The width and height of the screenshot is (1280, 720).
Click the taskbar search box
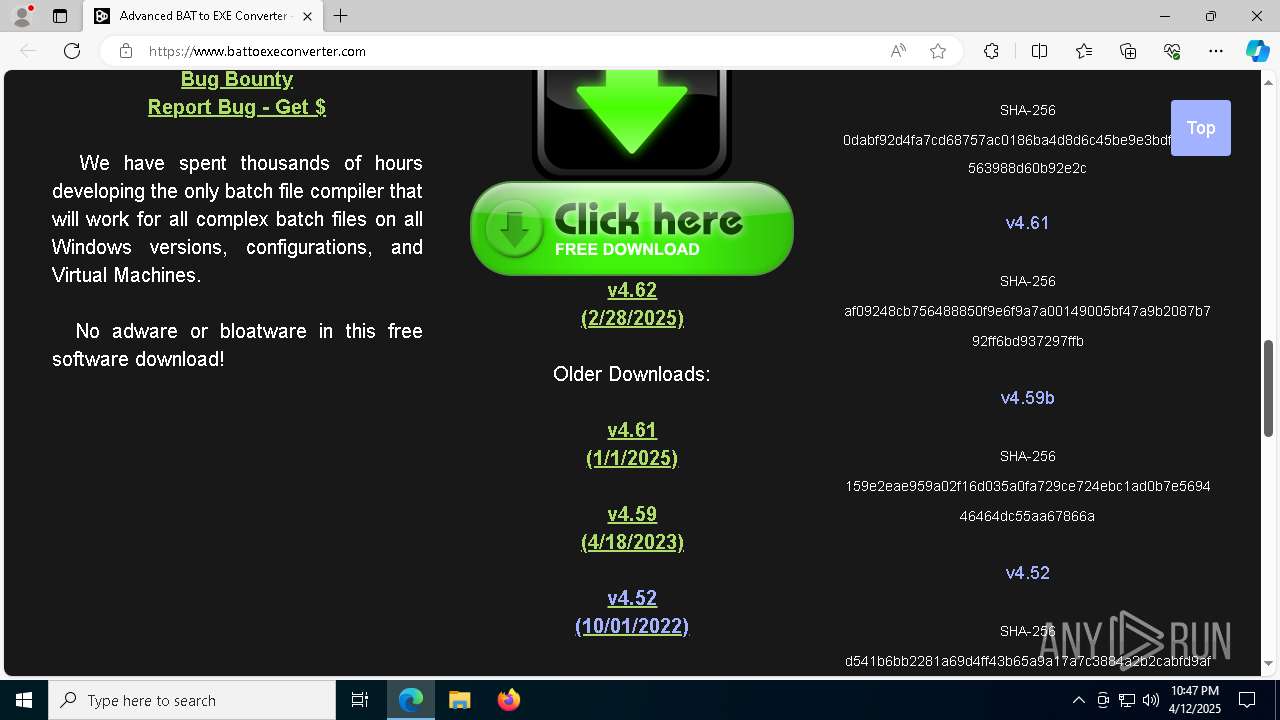click(192, 700)
